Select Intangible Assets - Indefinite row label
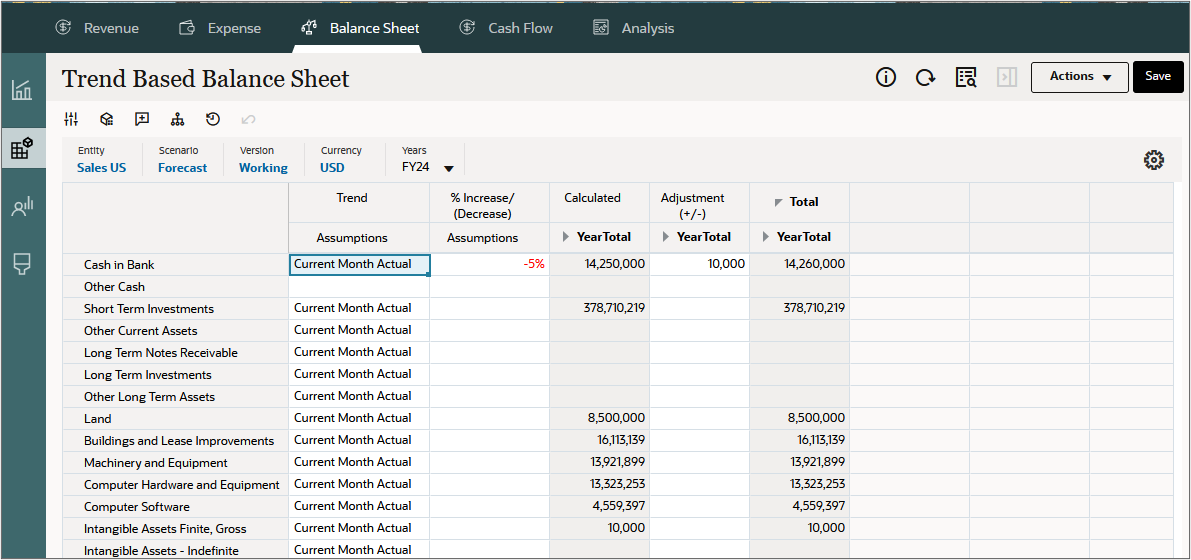The image size is (1191, 560). [161, 551]
